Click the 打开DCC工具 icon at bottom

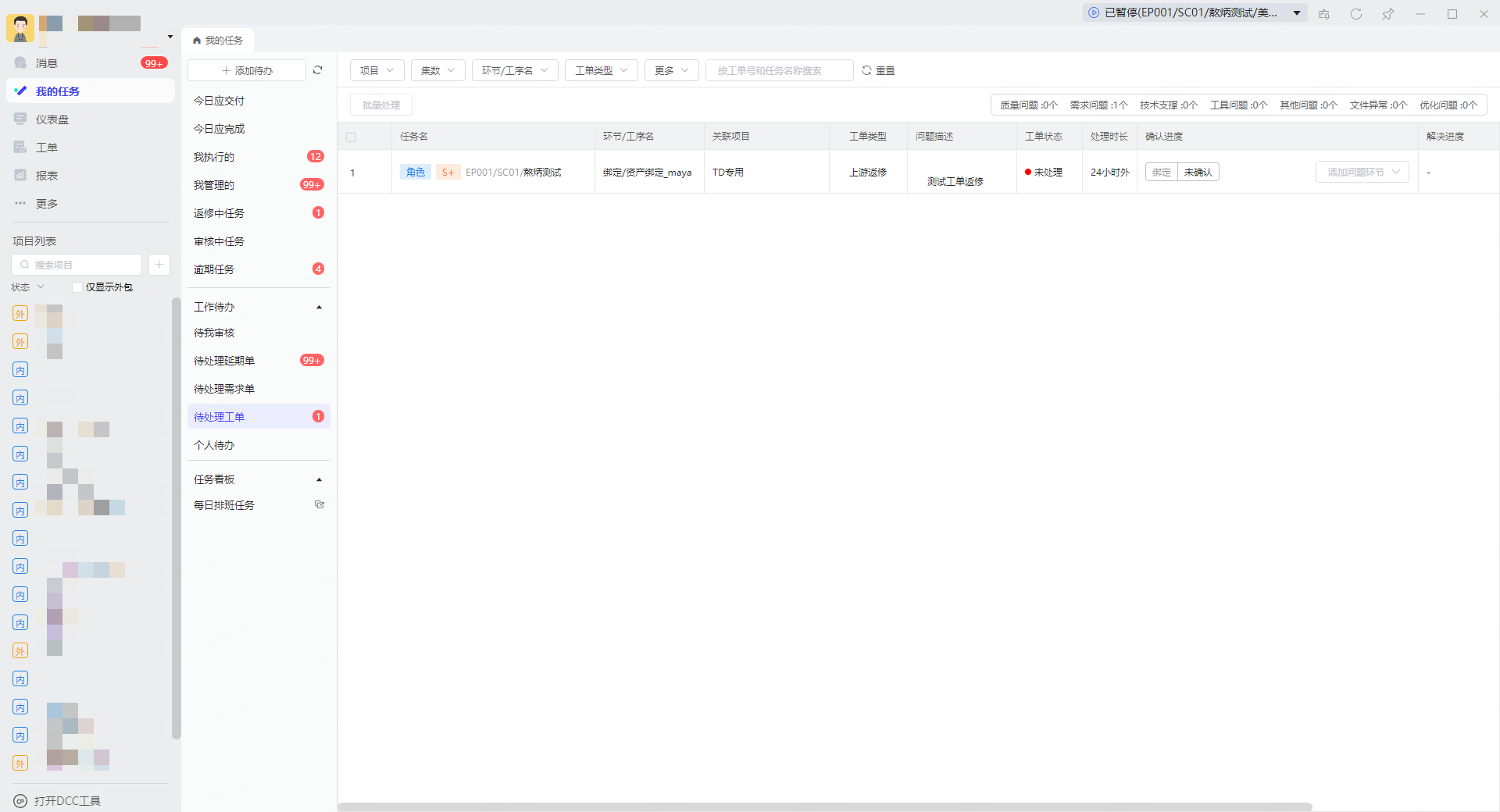click(x=20, y=801)
